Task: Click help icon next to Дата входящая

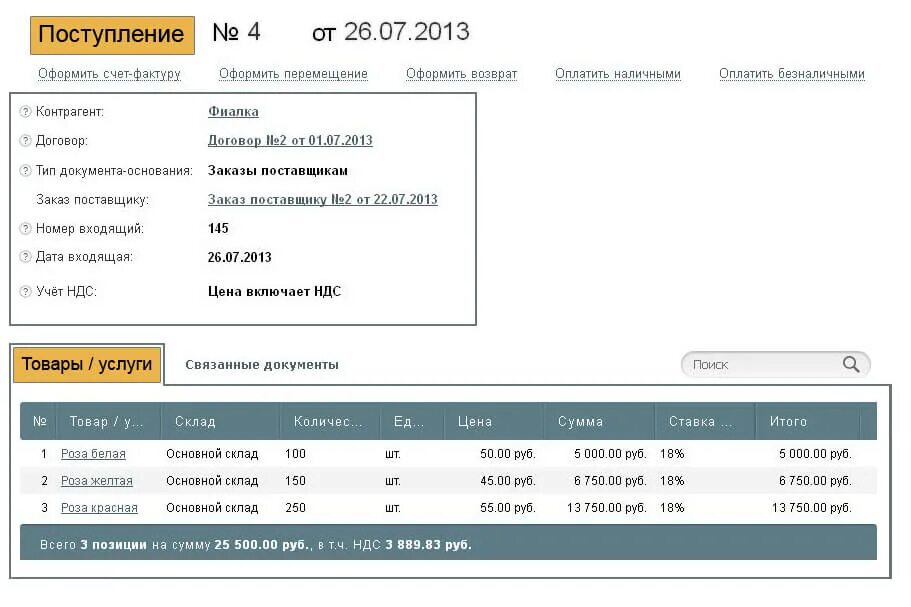Action: pyautogui.click(x=25, y=257)
